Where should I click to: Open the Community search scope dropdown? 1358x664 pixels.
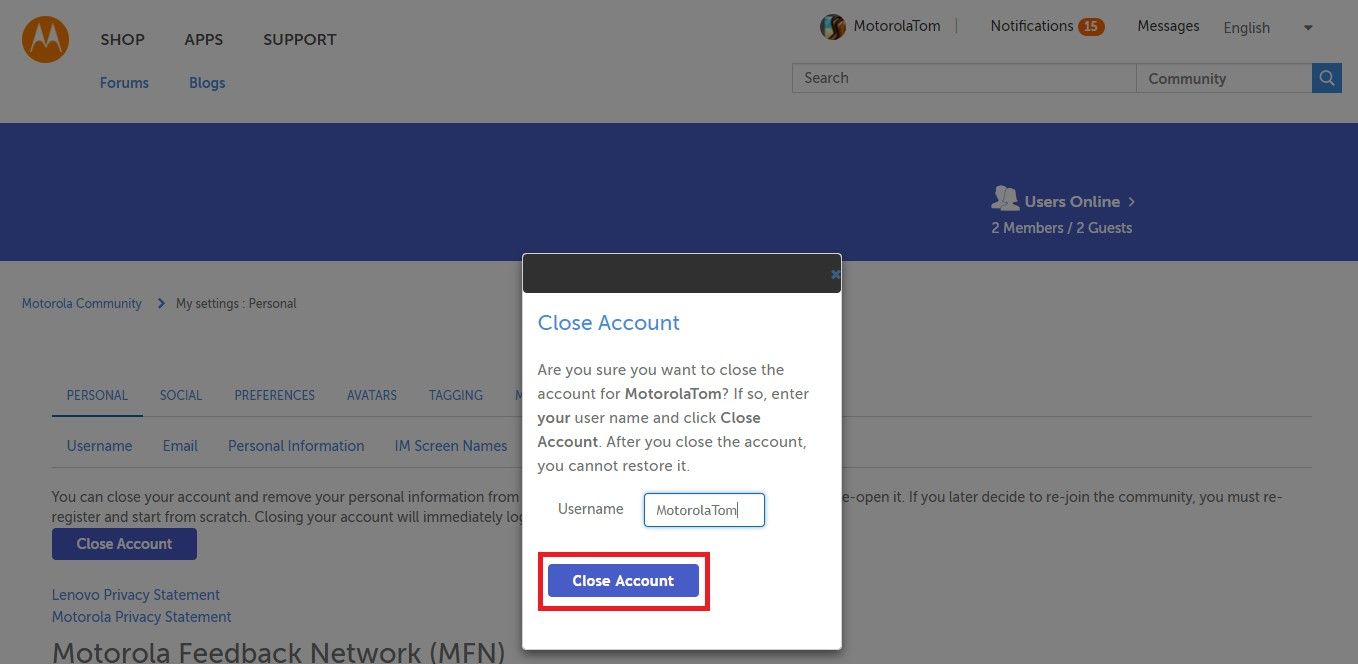(1224, 78)
